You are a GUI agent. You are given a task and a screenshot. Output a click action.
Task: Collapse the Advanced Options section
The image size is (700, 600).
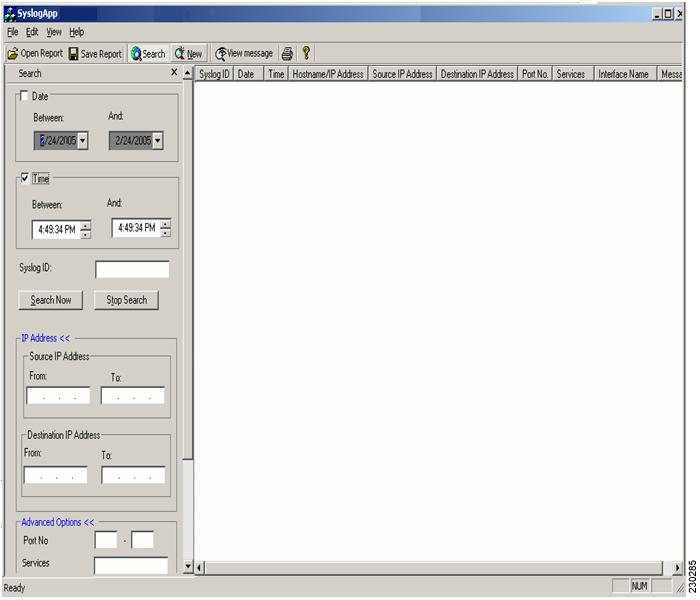(58, 522)
